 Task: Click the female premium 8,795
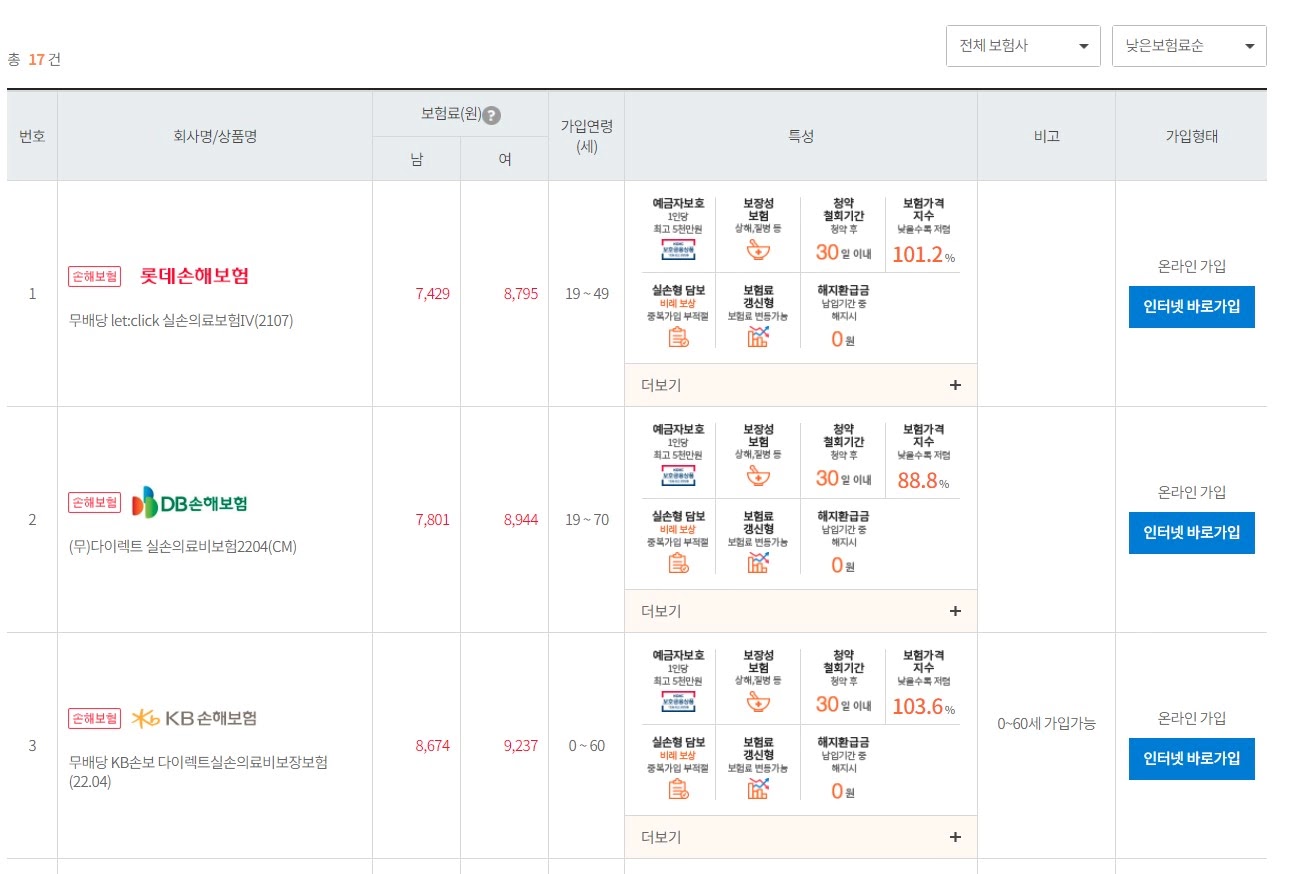520,294
